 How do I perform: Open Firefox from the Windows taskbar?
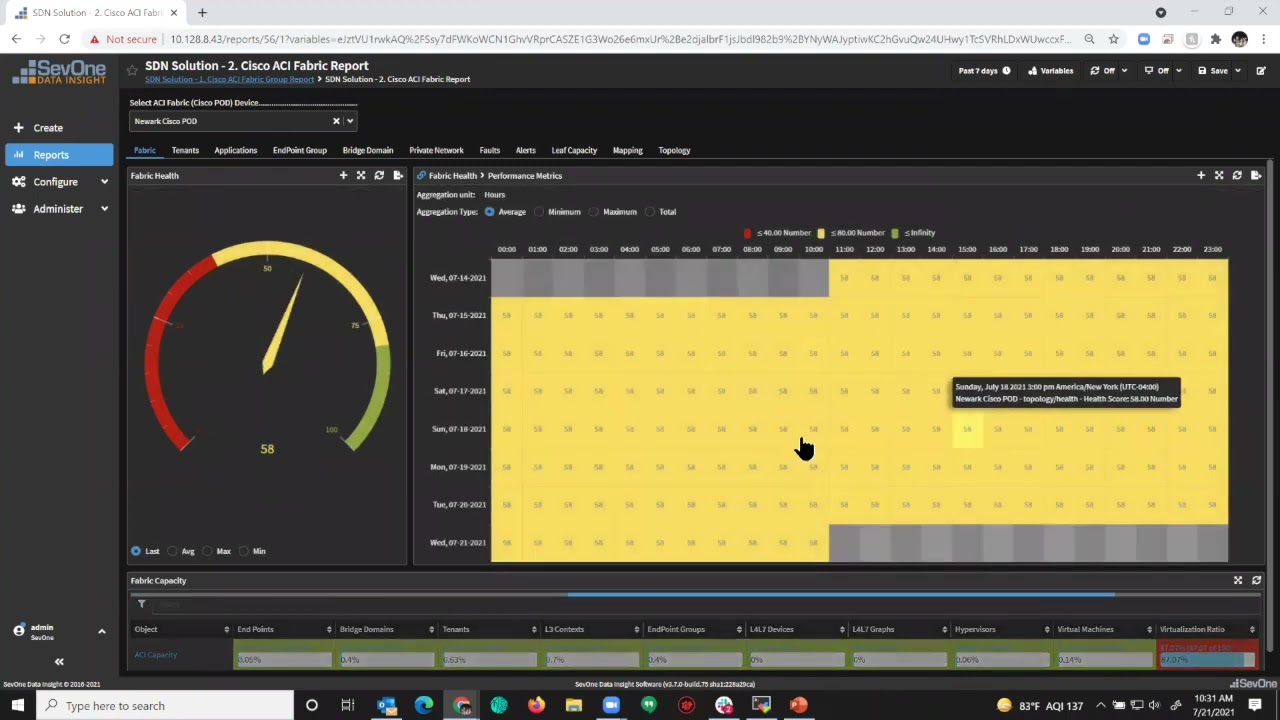tap(536, 705)
